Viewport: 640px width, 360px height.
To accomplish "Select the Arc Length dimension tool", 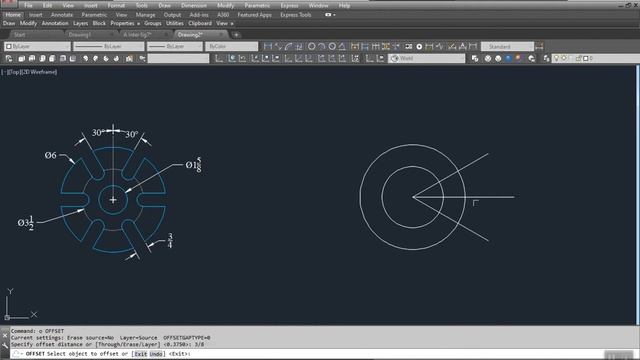I will click(289, 47).
